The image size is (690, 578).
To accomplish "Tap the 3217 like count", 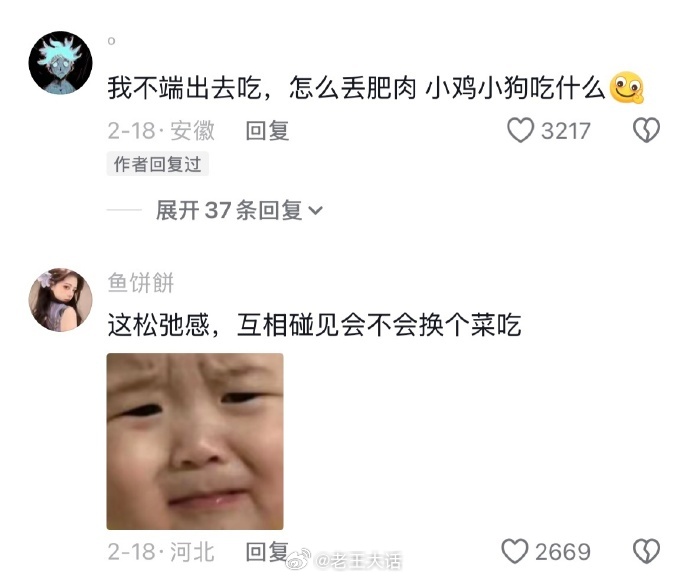I will coord(566,131).
